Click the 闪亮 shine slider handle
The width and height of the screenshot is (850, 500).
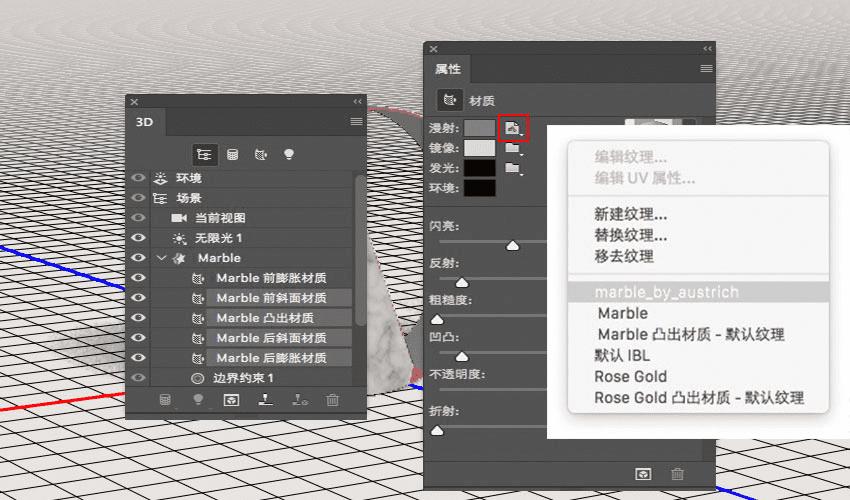(x=512, y=246)
